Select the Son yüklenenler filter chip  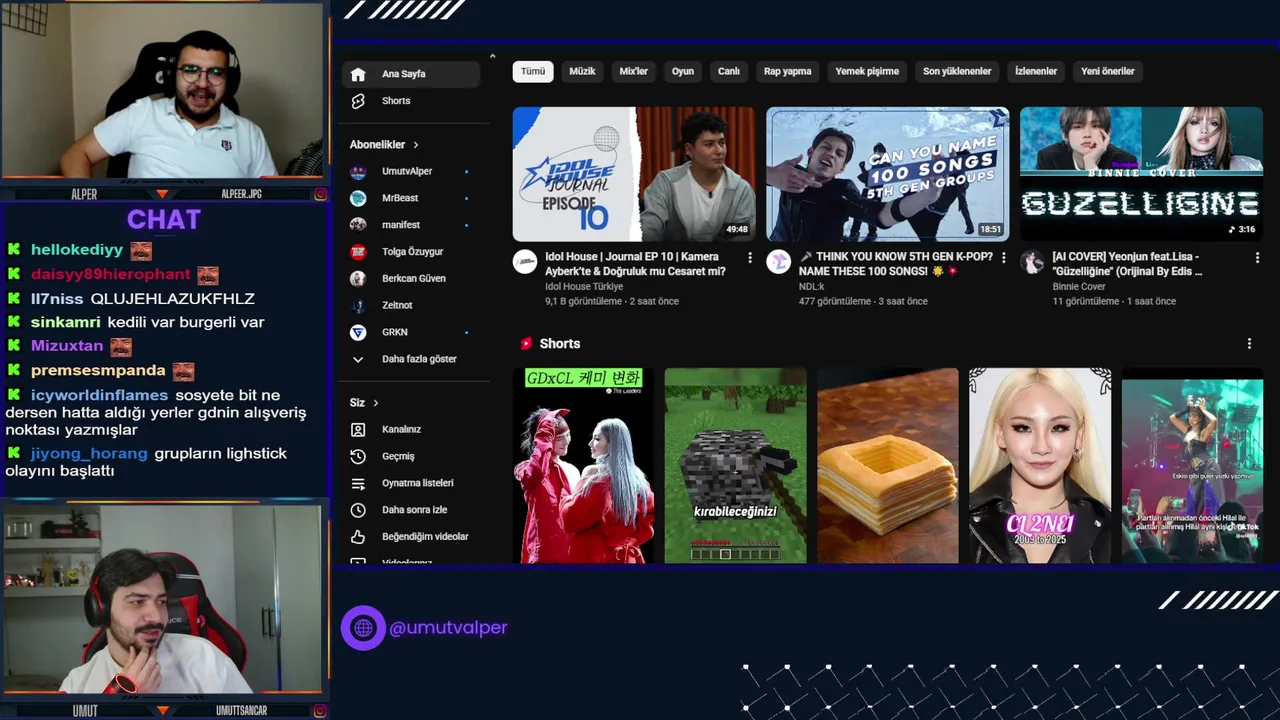coord(957,72)
